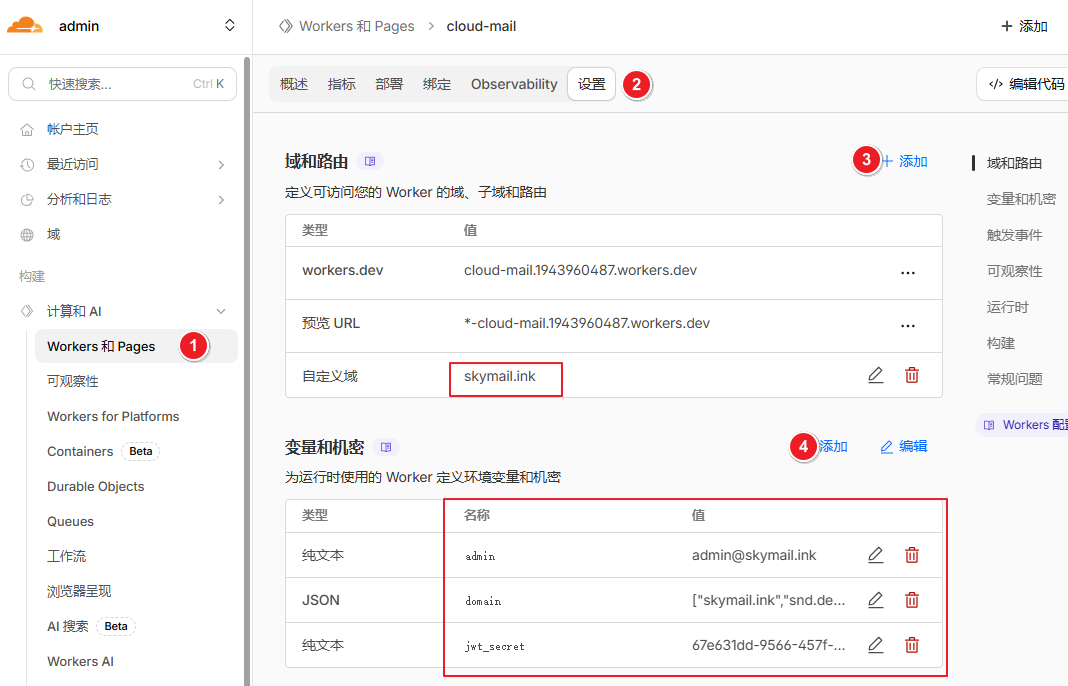The width and height of the screenshot is (1068, 686).
Task: Expand the 最近访问 sidebar section
Action: click(221, 164)
